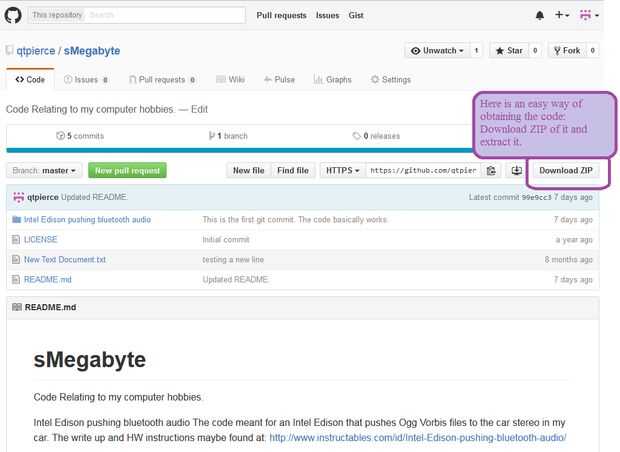Open the README.md file link
The width and height of the screenshot is (620, 452).
[48, 280]
